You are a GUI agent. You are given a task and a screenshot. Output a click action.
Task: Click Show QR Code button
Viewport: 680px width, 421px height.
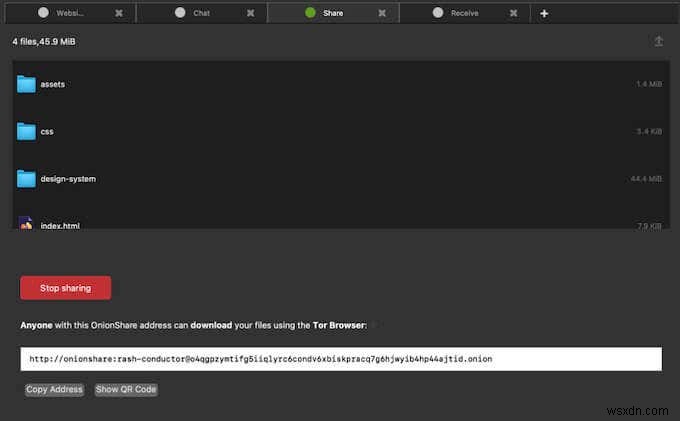126,389
